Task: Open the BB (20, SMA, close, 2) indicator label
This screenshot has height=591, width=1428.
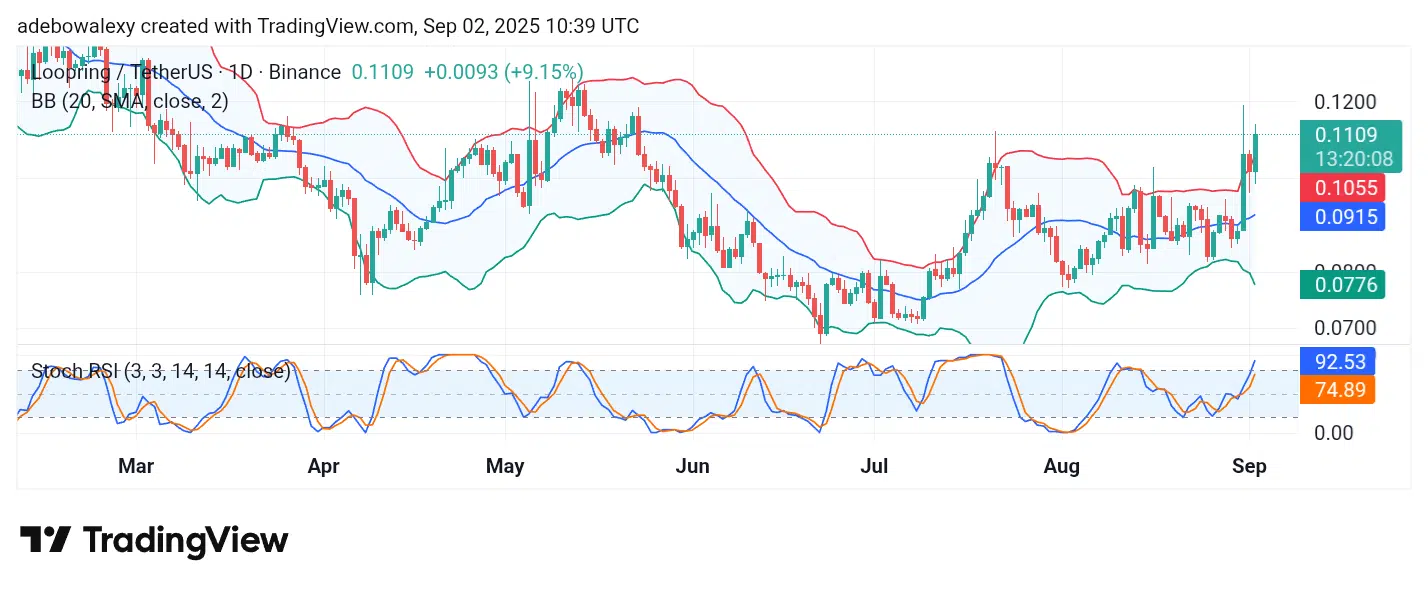Action: (130, 101)
